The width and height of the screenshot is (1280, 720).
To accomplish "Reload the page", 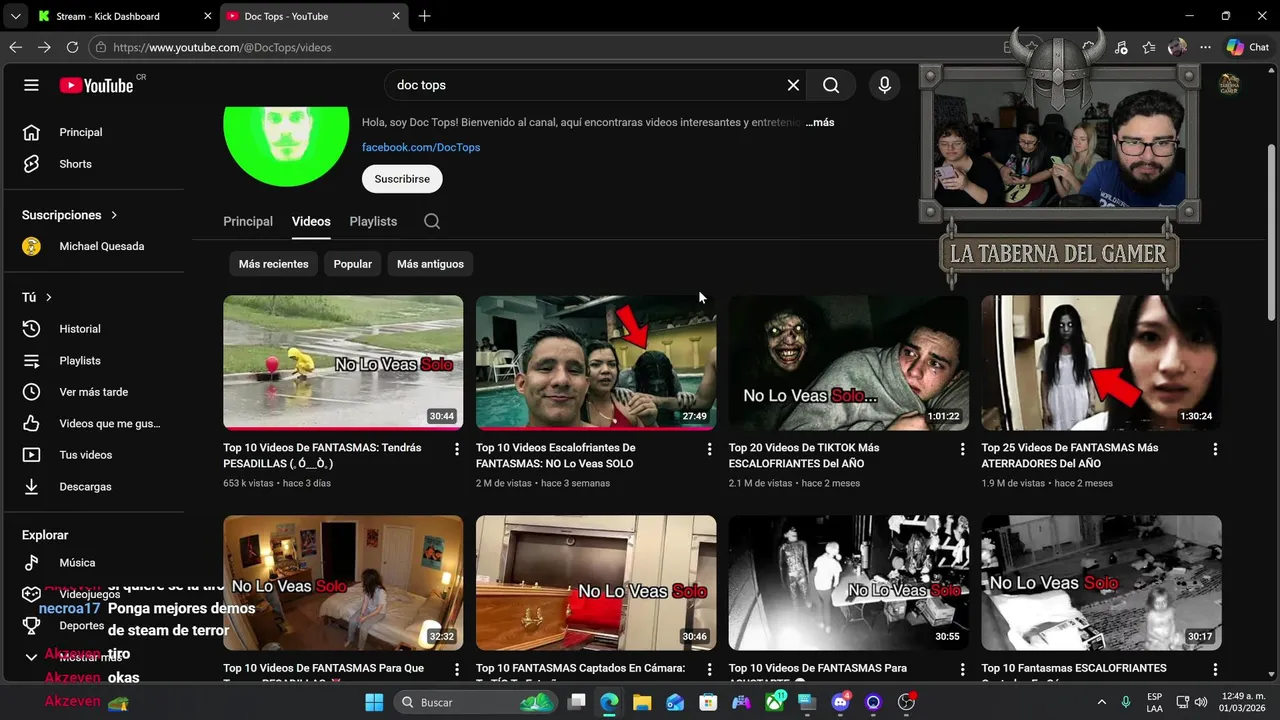I will (72, 47).
